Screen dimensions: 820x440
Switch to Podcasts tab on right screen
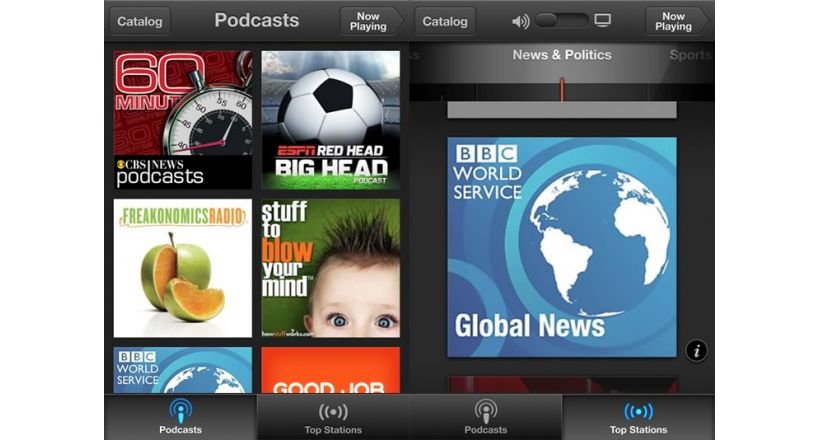(486, 417)
